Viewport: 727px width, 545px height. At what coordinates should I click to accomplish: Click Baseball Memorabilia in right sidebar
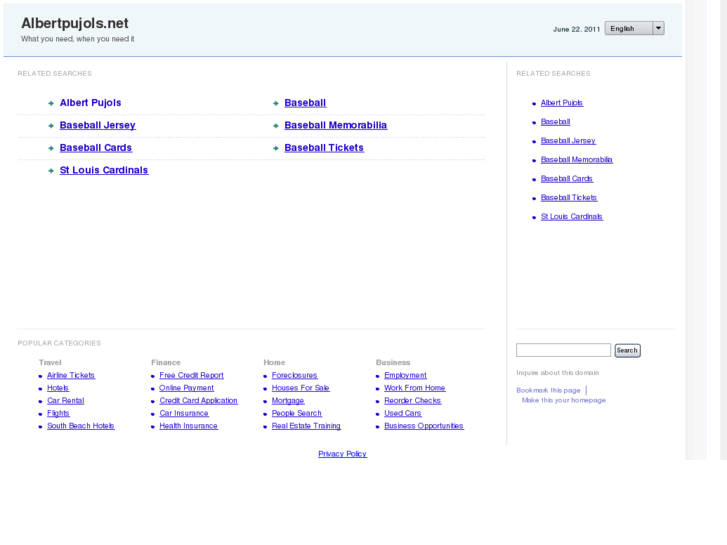(576, 160)
